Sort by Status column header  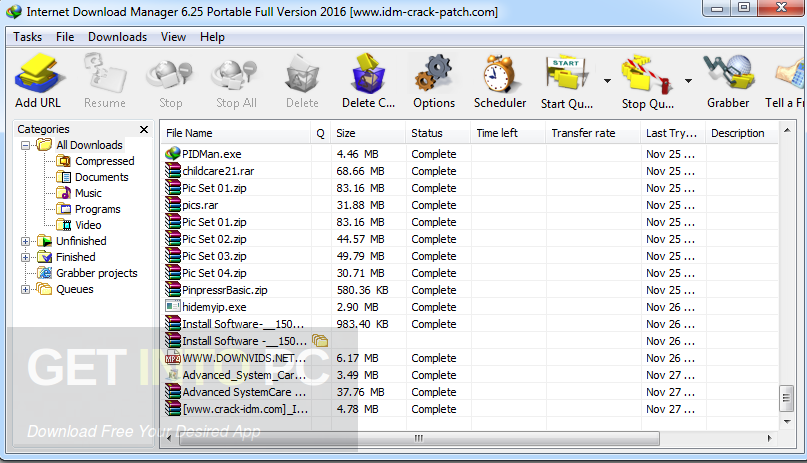point(438,133)
